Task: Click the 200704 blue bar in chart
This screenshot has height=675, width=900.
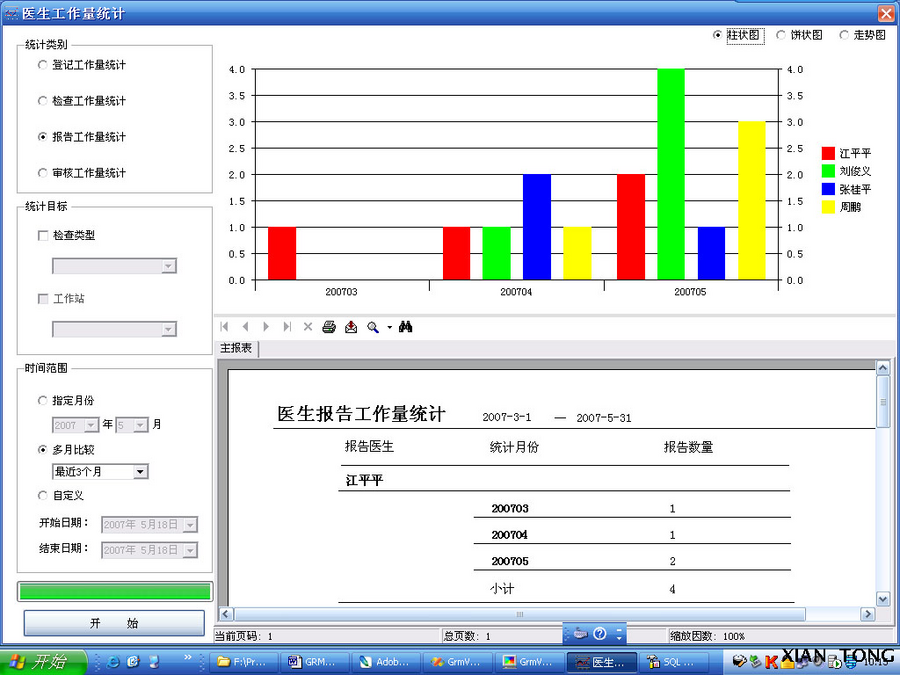Action: 537,227
